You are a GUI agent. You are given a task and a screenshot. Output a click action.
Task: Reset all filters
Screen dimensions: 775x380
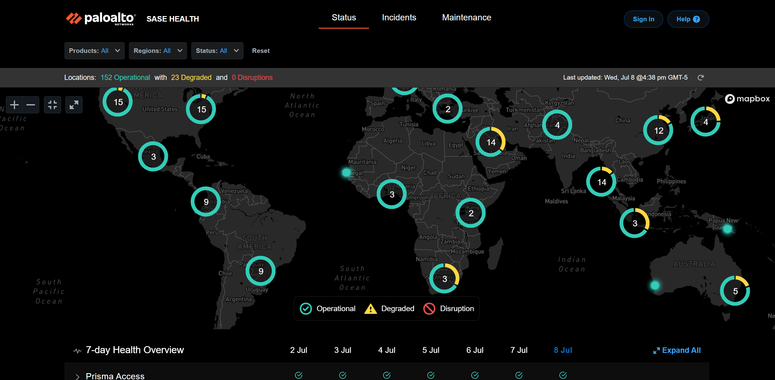coord(261,50)
